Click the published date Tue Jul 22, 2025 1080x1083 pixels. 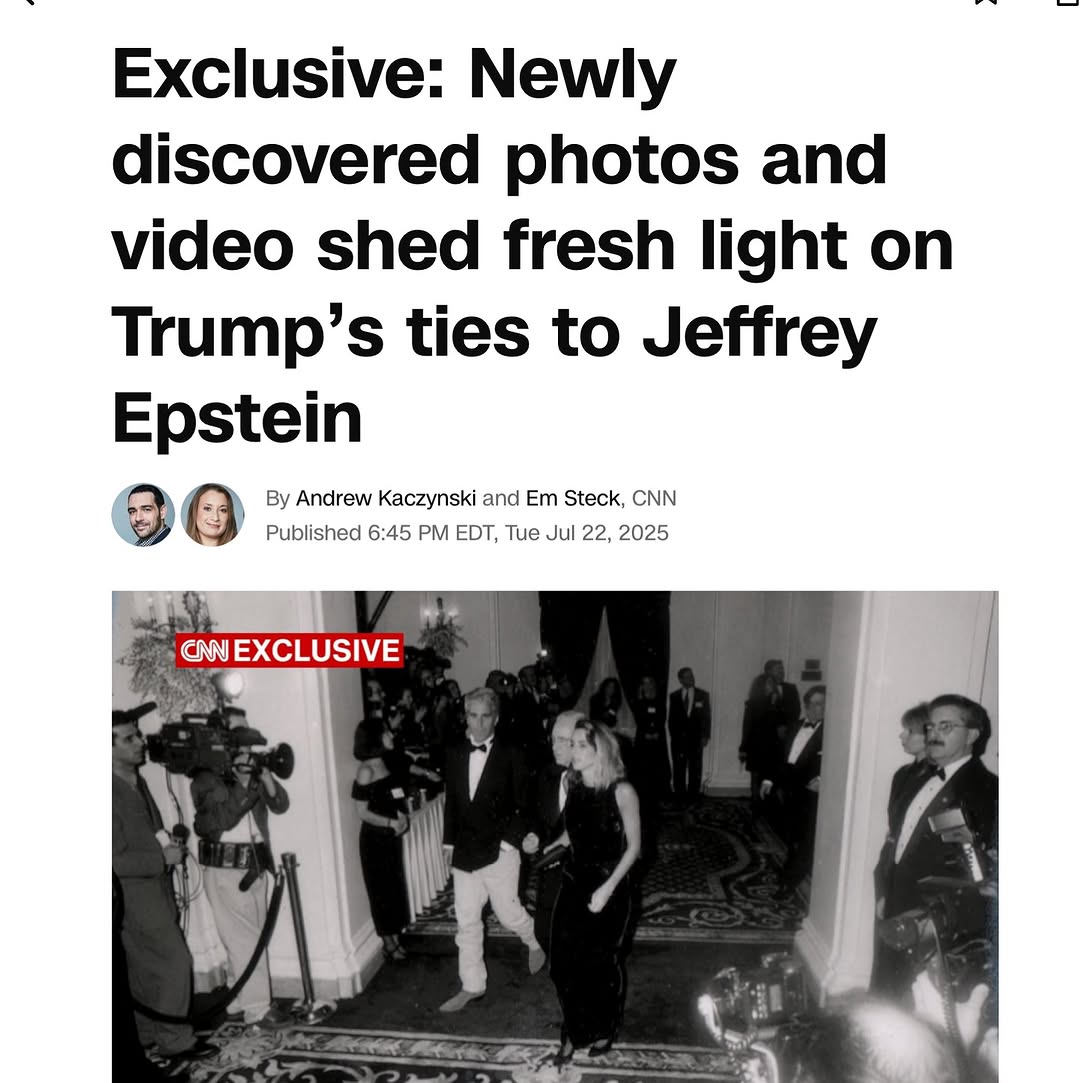[586, 533]
